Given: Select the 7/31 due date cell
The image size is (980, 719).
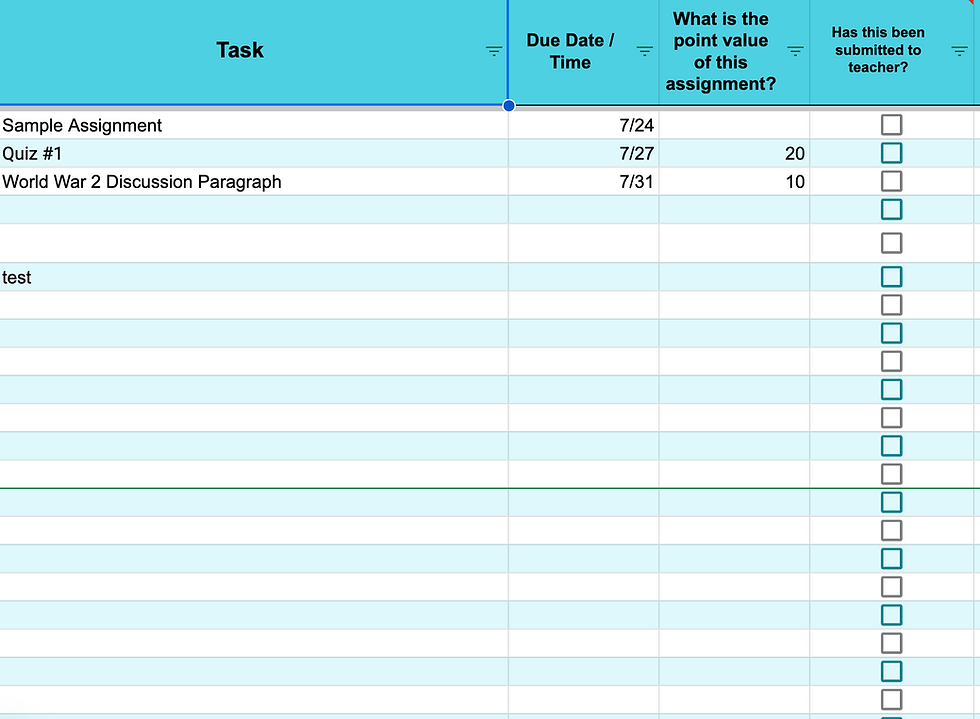Looking at the screenshot, I should point(584,181).
